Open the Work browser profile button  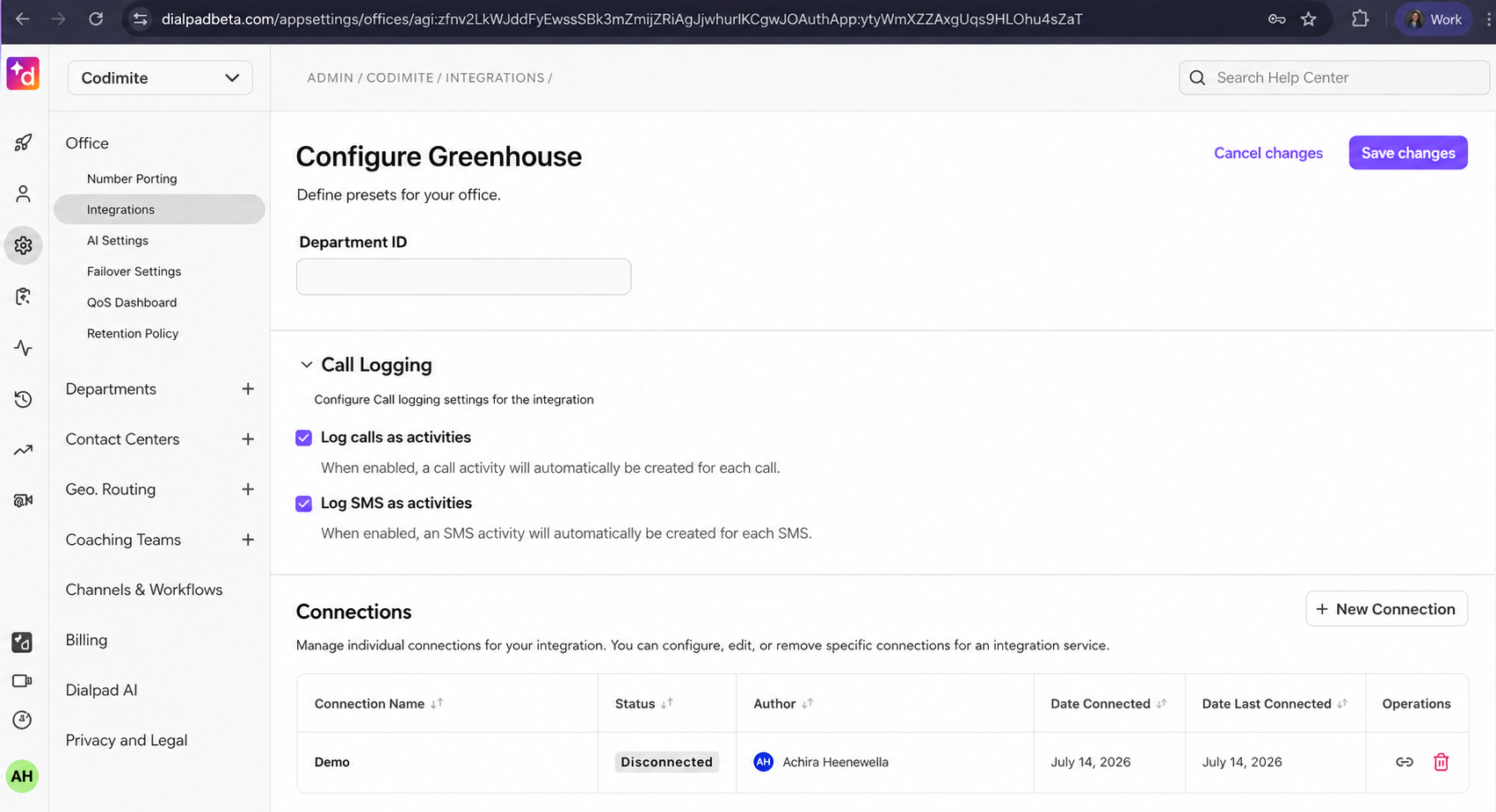click(x=1434, y=18)
